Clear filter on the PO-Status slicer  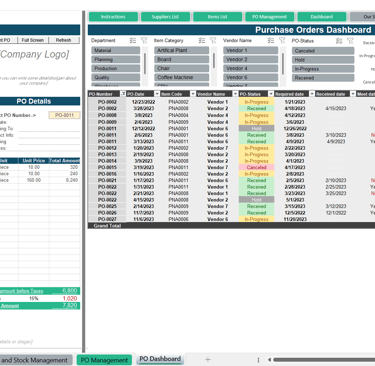pyautogui.click(x=350, y=41)
